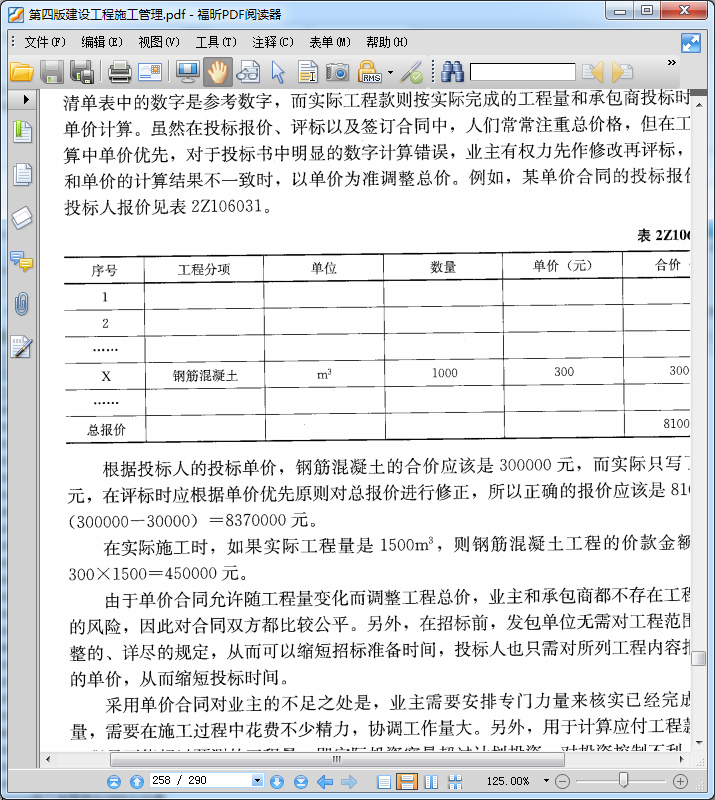
Task: Toggle continuous page view mode
Action: (407, 782)
